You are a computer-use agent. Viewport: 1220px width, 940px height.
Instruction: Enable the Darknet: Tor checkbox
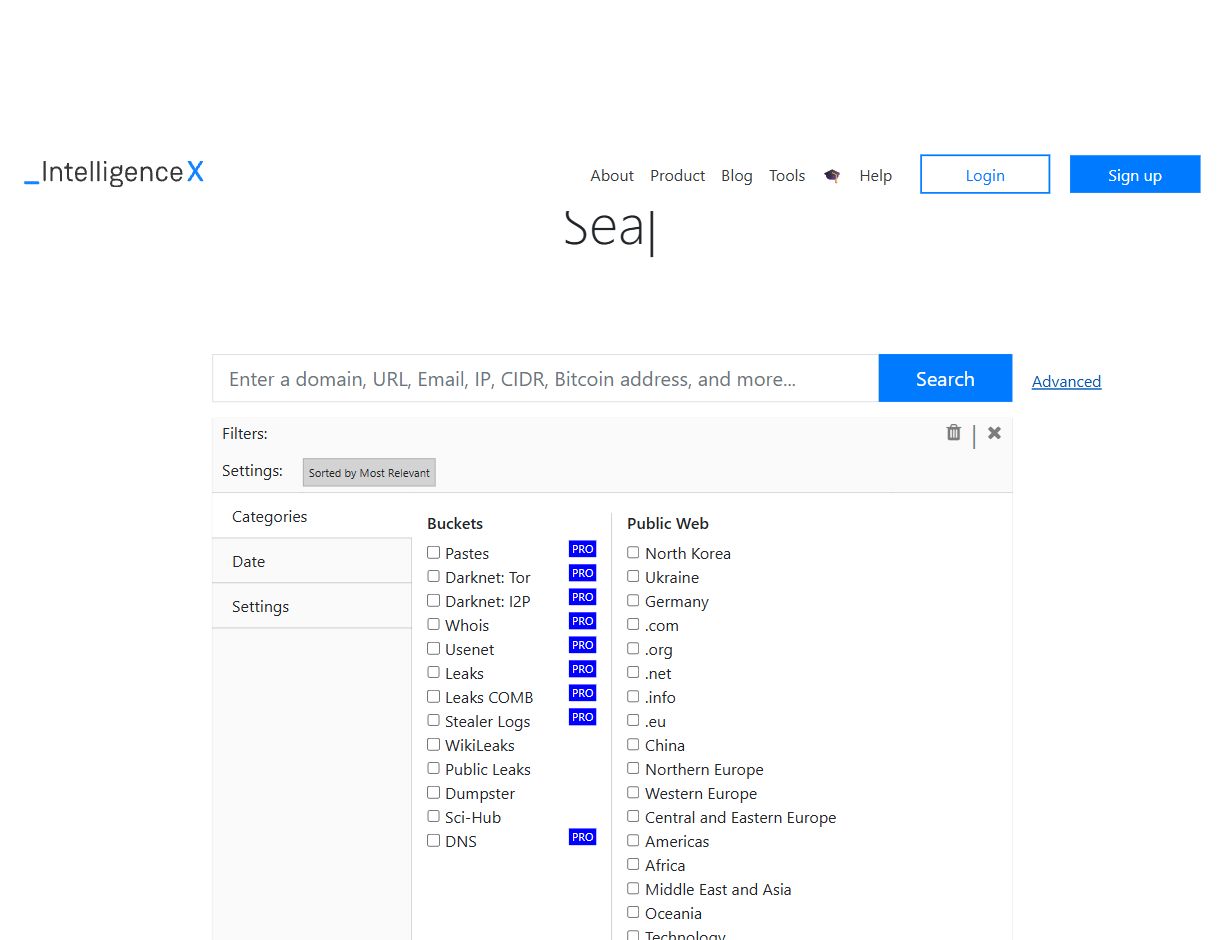434,576
